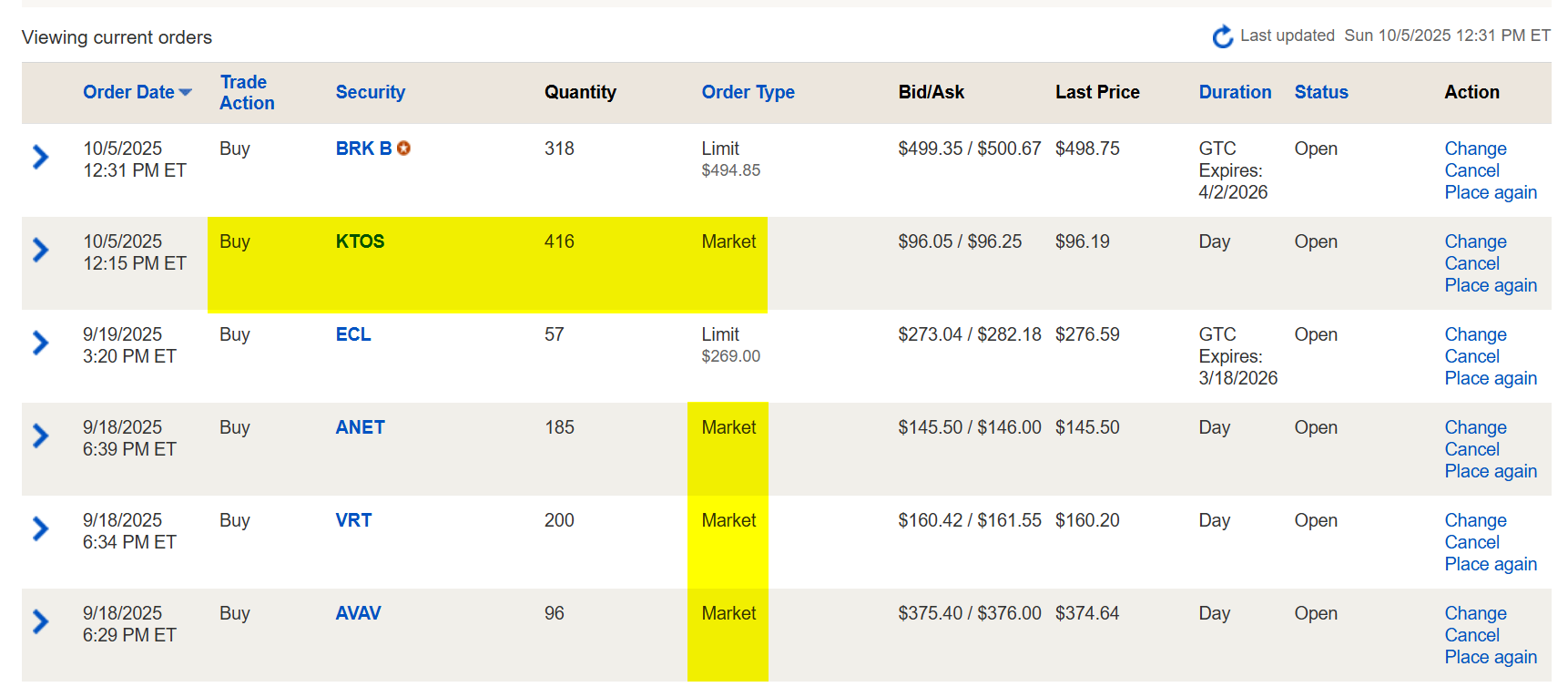The height and width of the screenshot is (687, 1568).
Task: Sort by the Order Type column header
Action: tap(748, 92)
